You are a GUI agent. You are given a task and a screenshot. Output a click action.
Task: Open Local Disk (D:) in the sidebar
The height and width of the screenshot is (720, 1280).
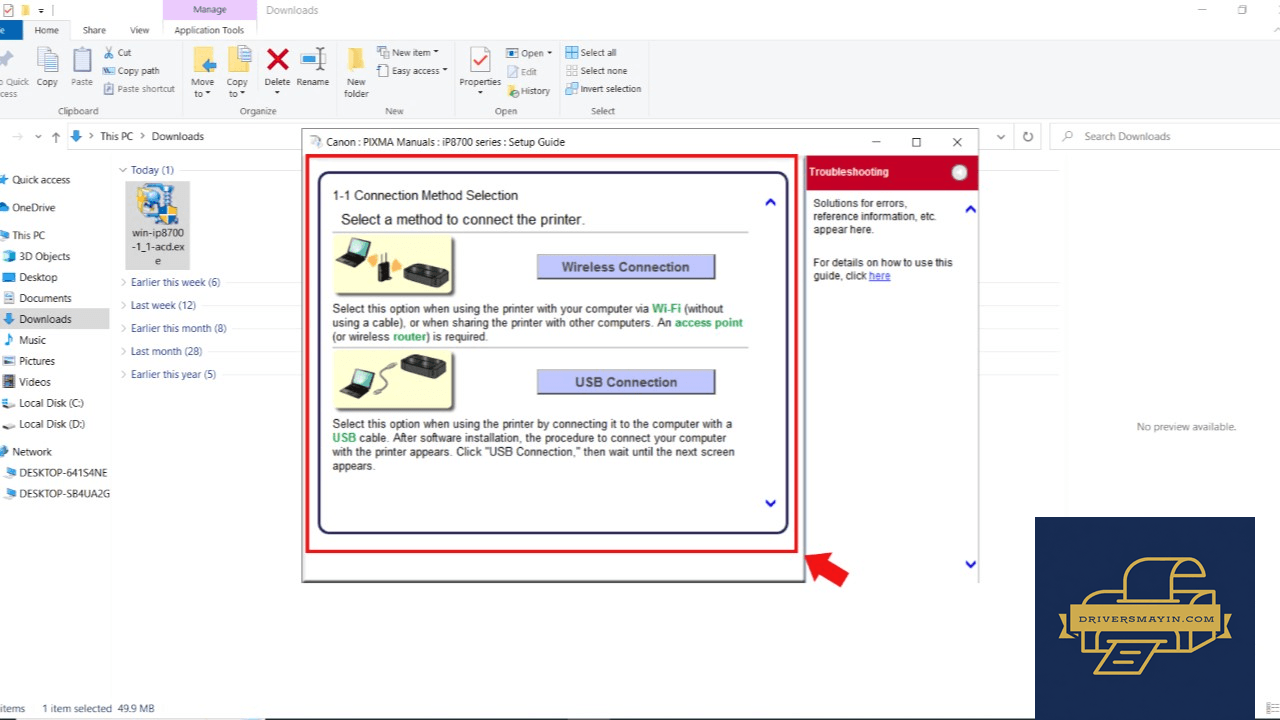[52, 424]
